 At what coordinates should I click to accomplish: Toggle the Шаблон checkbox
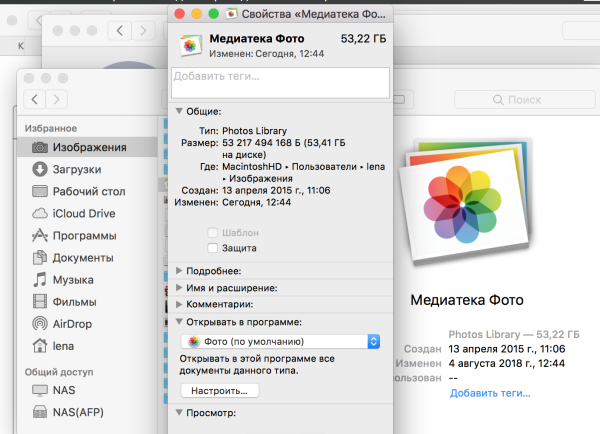(x=212, y=232)
